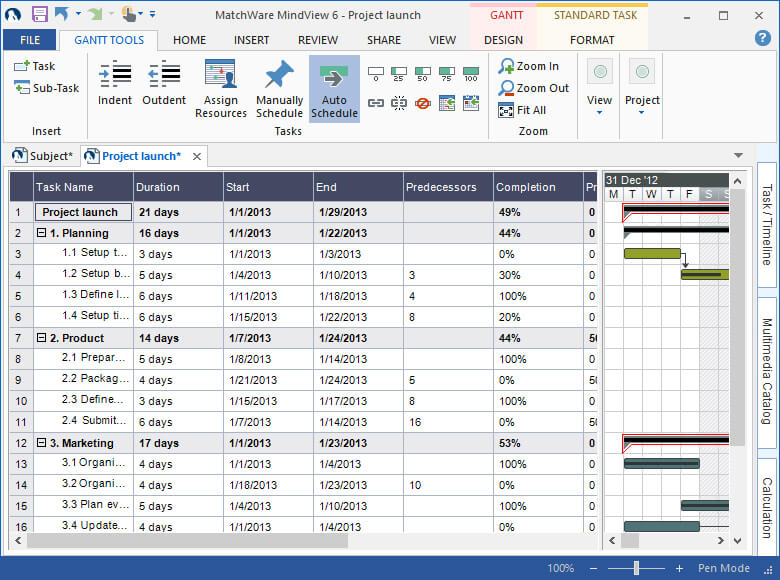Collapse the 2. Product task group

tap(42, 338)
